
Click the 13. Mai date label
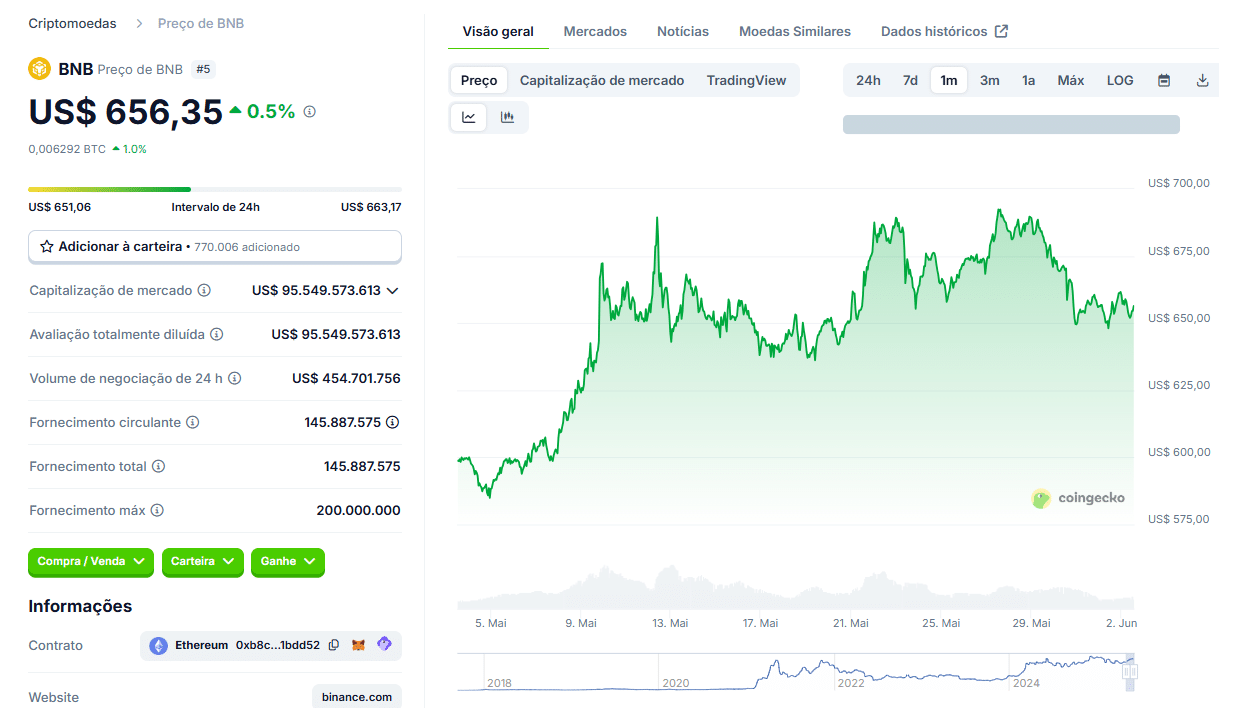[670, 623]
